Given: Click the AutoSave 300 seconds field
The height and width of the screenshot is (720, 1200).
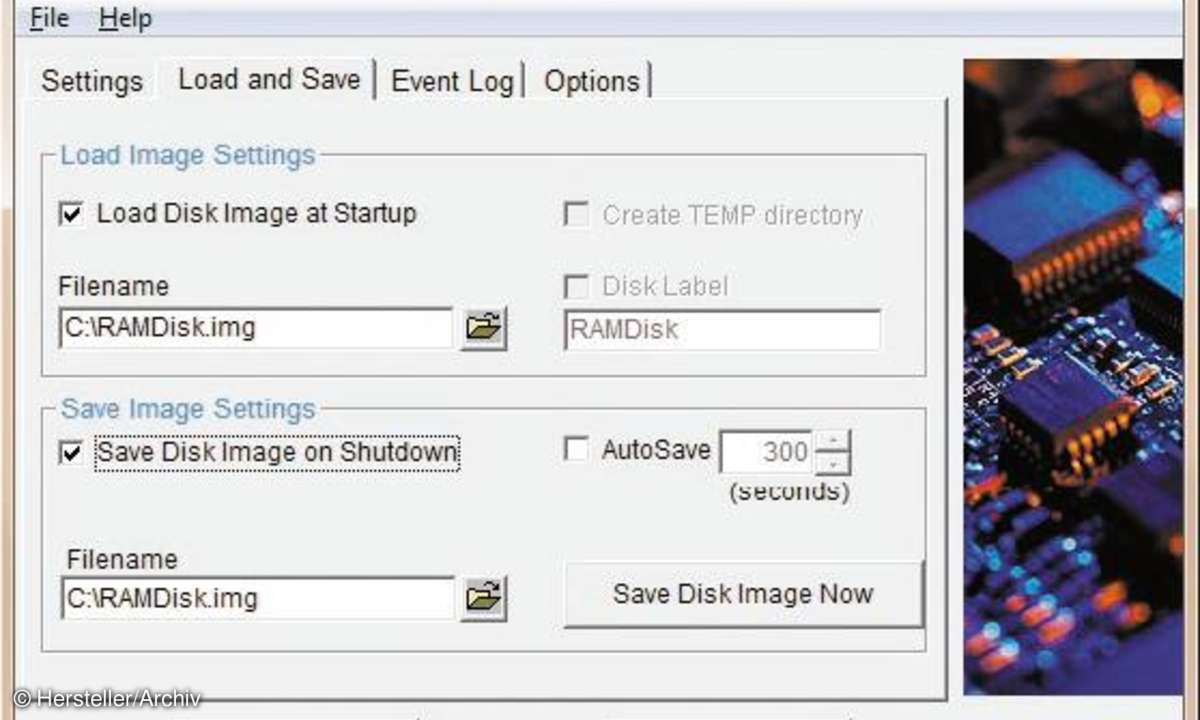Looking at the screenshot, I should pyautogui.click(x=767, y=452).
